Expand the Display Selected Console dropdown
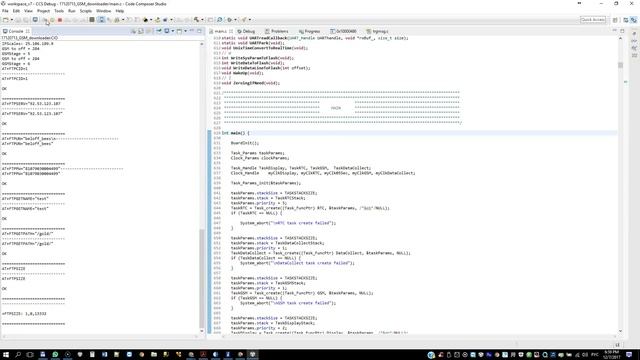This screenshot has height=360, width=640. coord(173,31)
